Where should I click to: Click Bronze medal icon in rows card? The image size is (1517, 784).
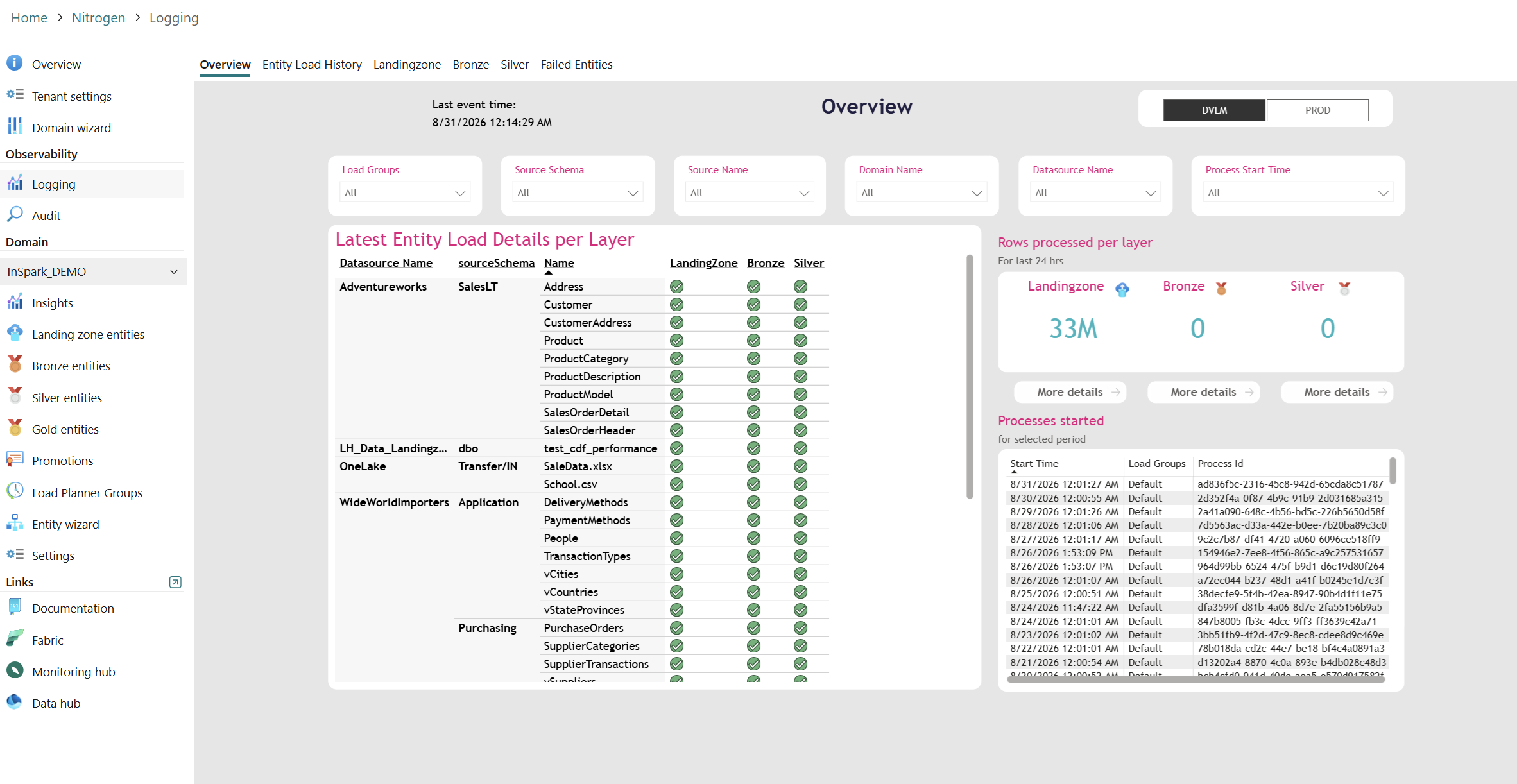click(1221, 289)
